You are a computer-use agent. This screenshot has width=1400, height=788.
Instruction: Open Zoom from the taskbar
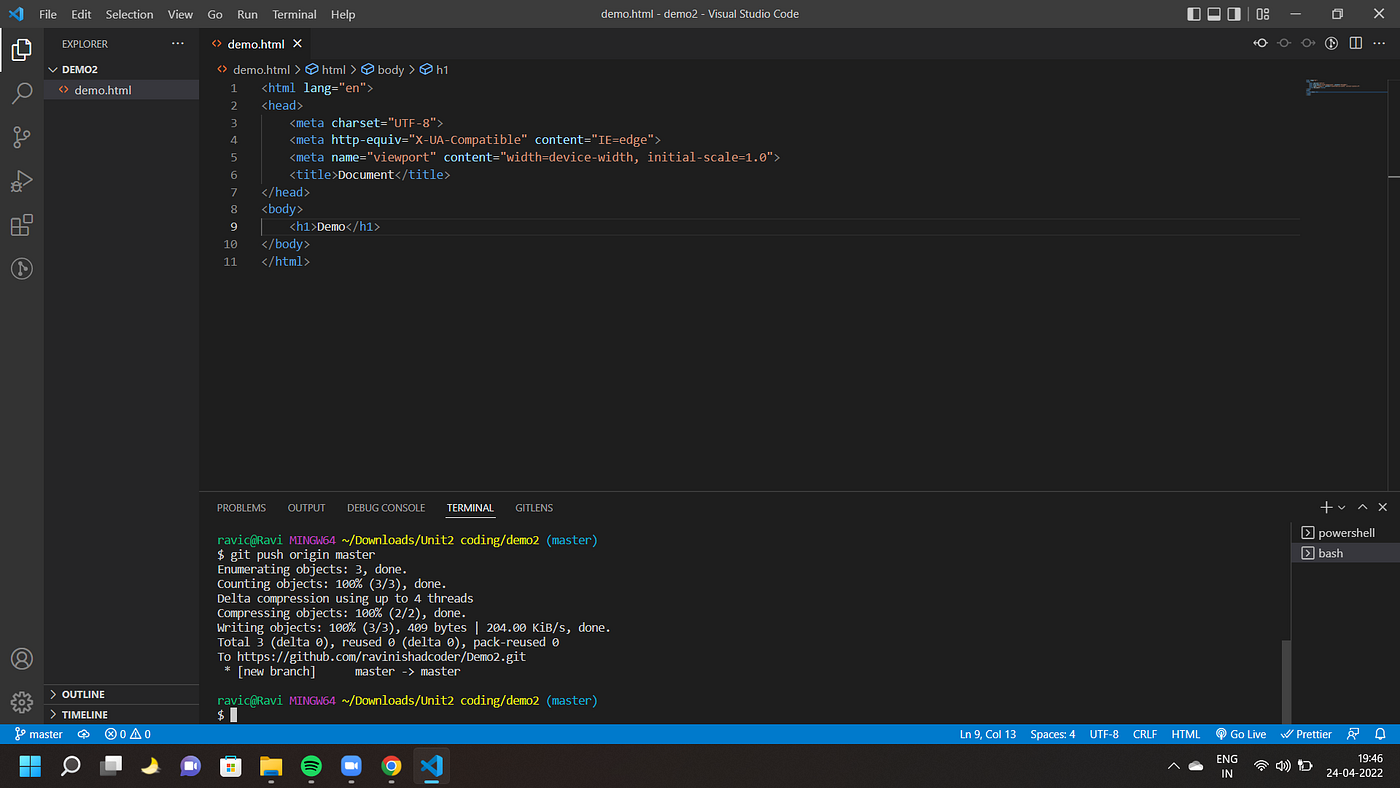click(351, 766)
